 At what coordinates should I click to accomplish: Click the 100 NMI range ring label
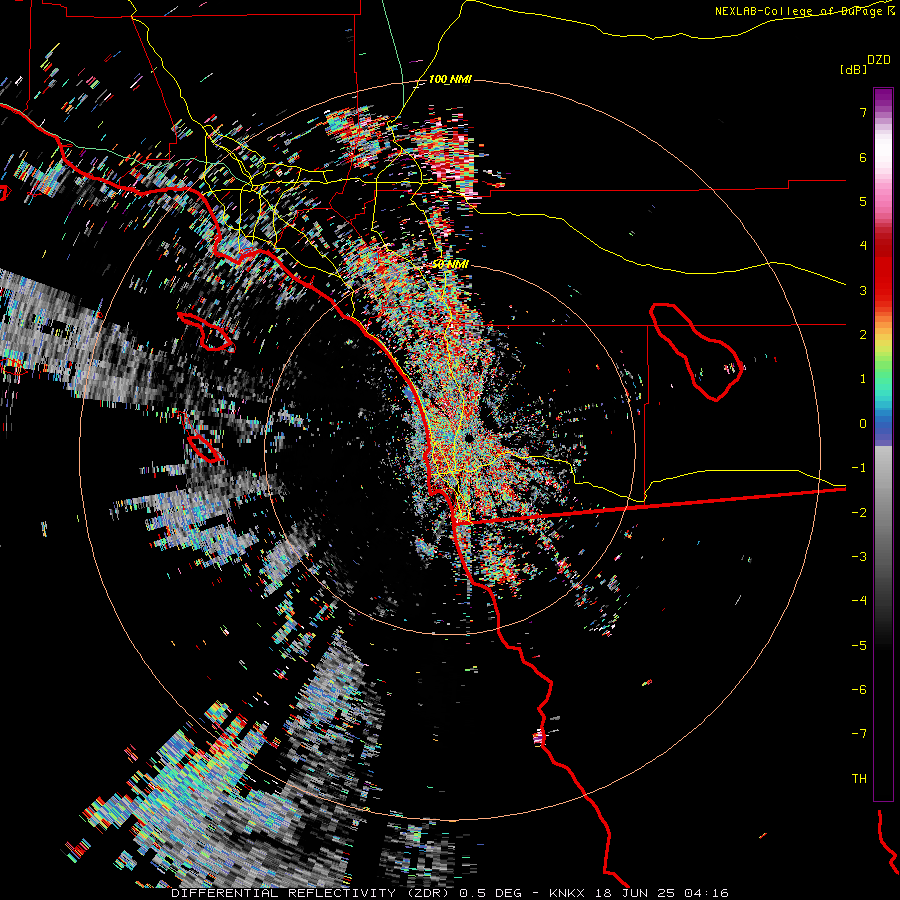(450, 79)
